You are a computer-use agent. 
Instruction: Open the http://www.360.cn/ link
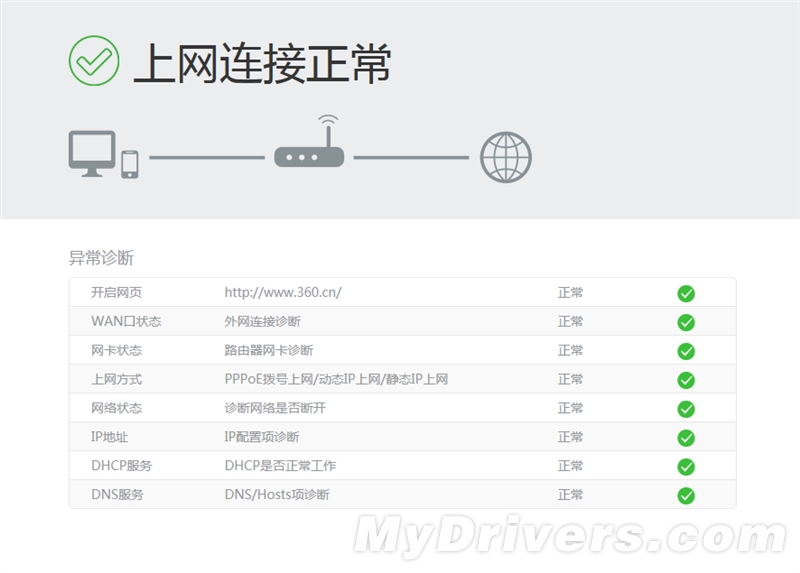pos(283,293)
